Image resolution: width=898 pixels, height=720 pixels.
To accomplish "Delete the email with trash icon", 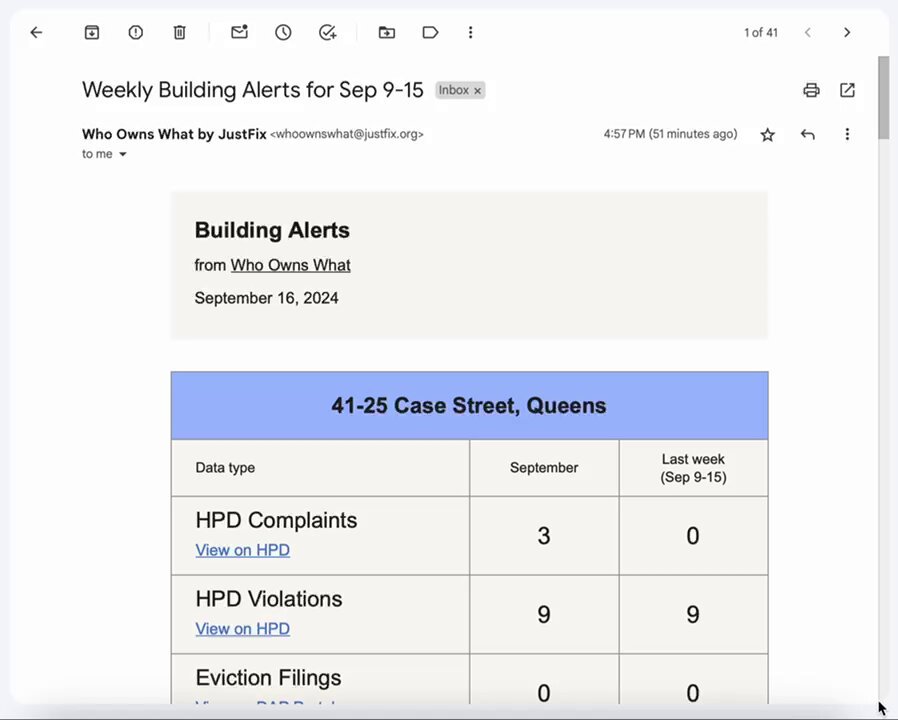I will pyautogui.click(x=179, y=33).
